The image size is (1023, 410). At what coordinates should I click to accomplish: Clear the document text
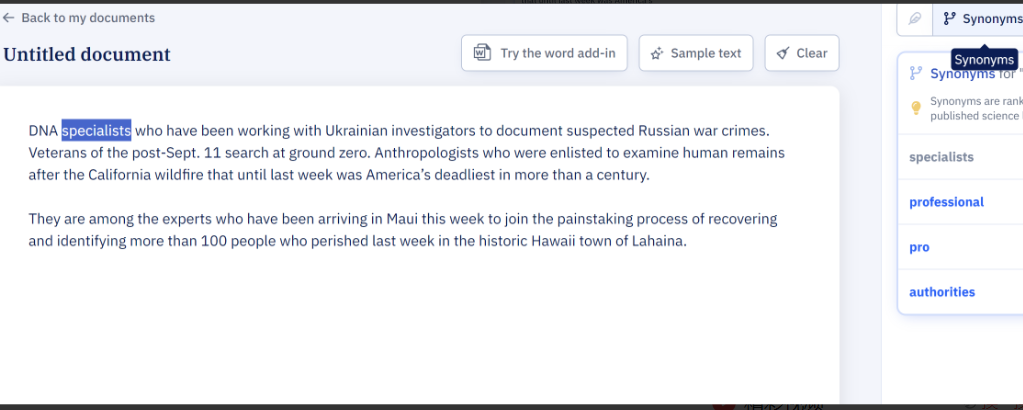802,53
